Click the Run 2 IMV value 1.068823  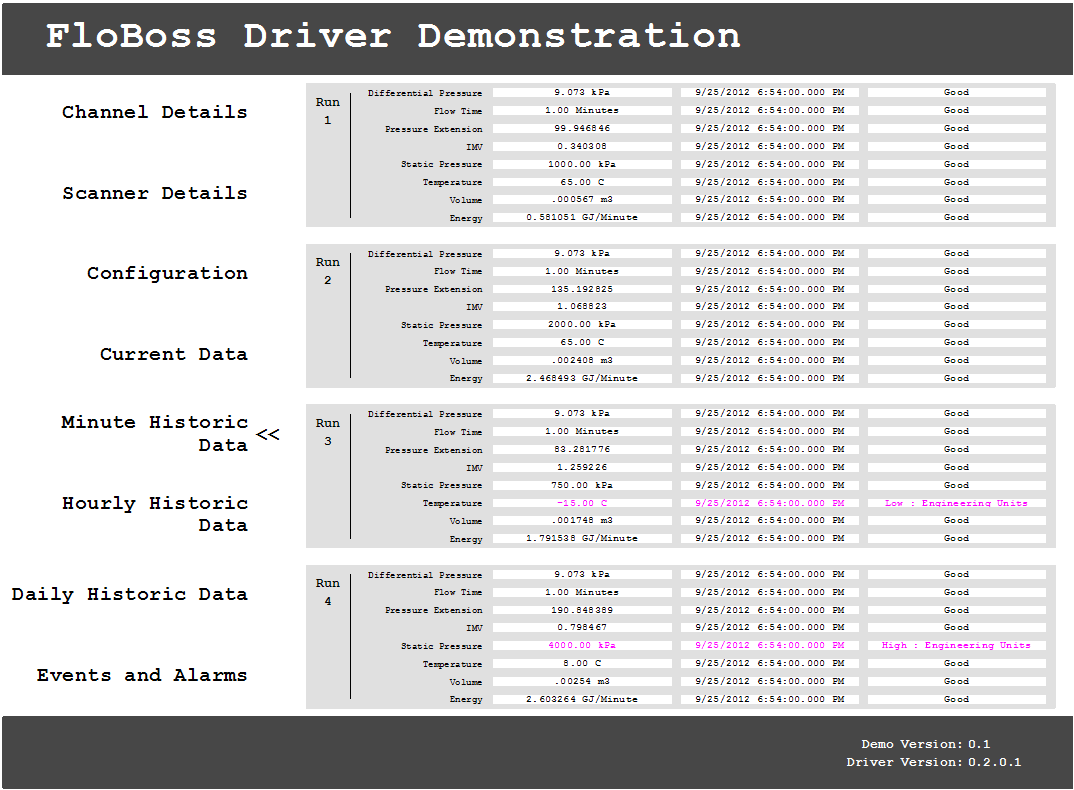tap(582, 306)
